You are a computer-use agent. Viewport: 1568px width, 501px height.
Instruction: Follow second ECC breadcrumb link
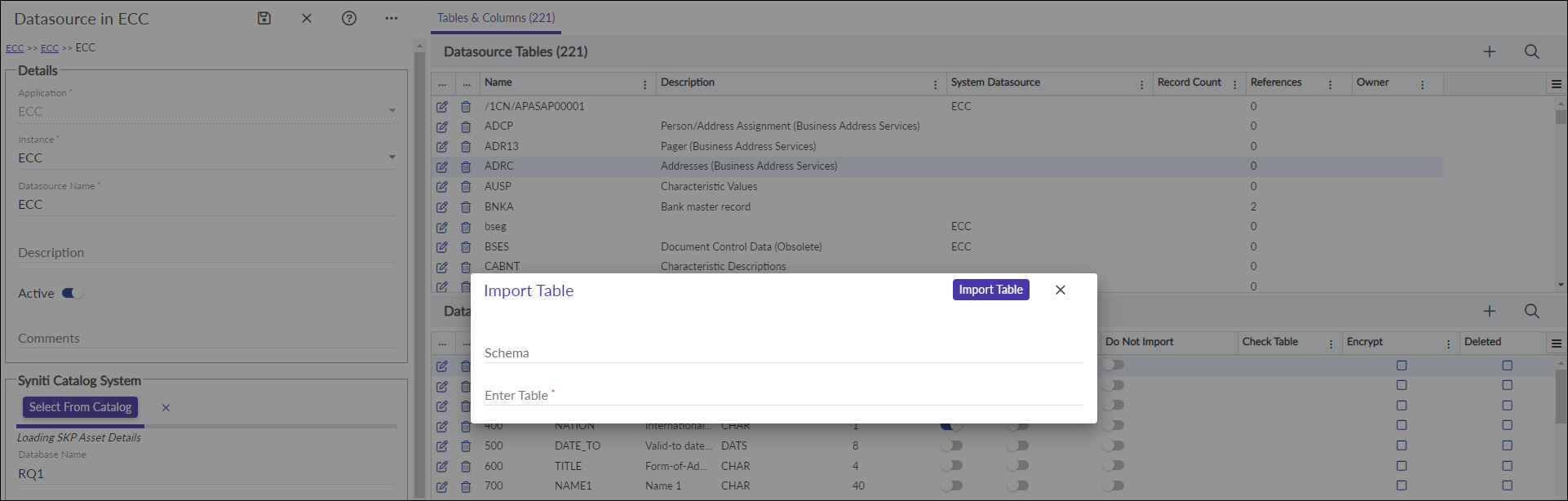click(x=50, y=48)
